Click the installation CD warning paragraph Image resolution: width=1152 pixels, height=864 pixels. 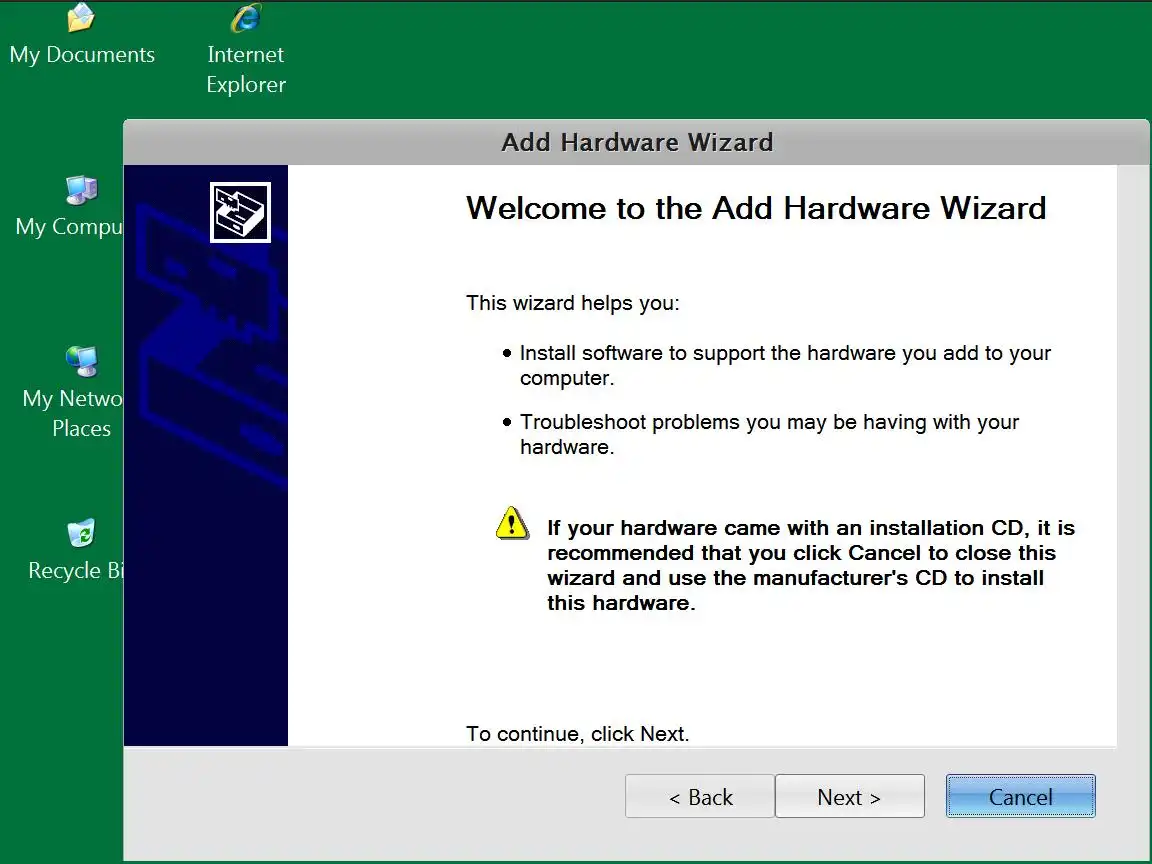coord(810,565)
